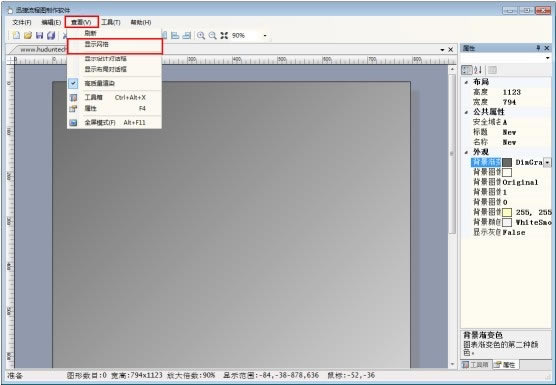Choose 显示布局对话框 menu entry
556x385 pixels.
click(114, 69)
